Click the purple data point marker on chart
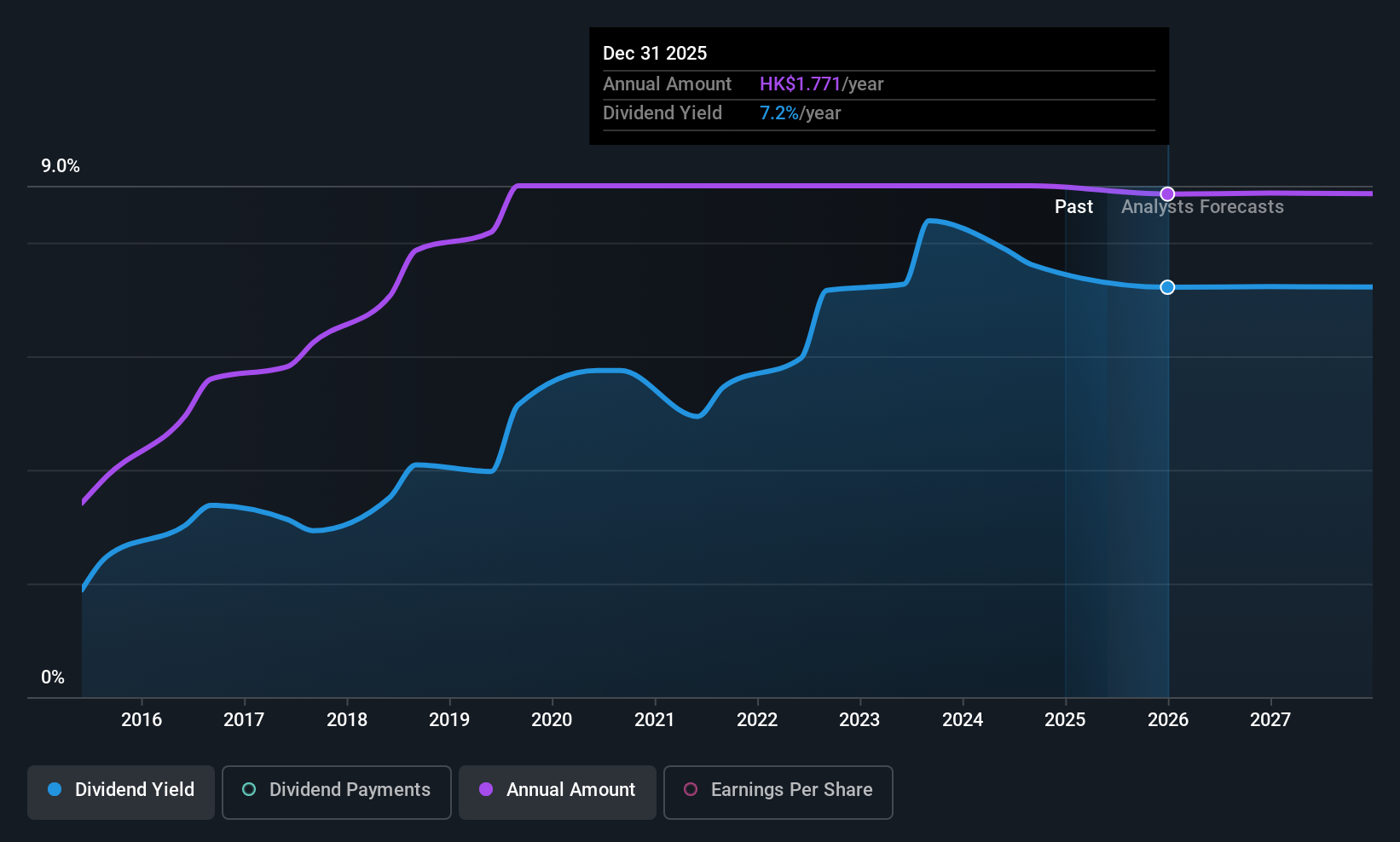 pos(1167,194)
